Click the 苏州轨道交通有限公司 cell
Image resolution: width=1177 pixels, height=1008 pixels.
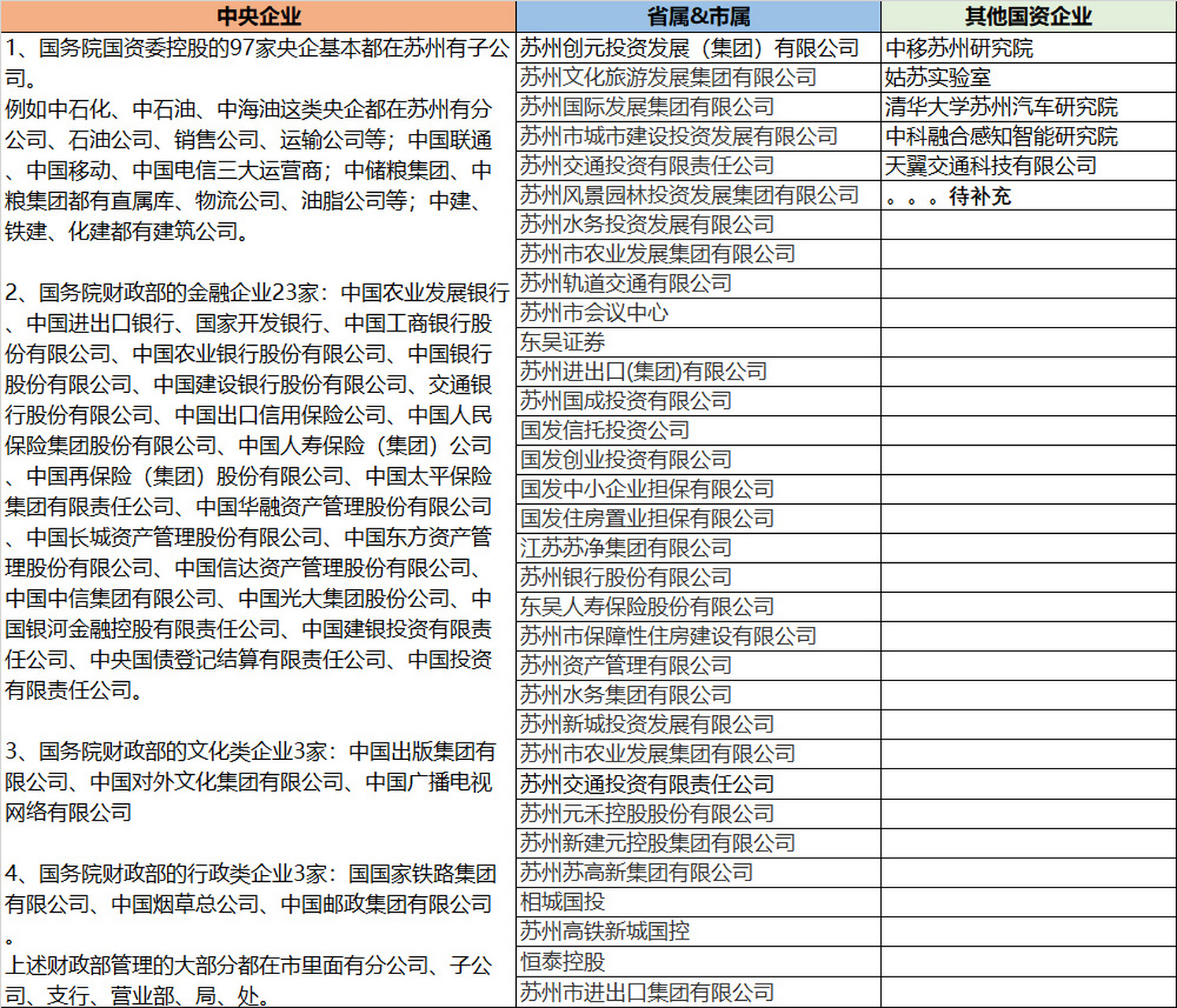tap(698, 283)
